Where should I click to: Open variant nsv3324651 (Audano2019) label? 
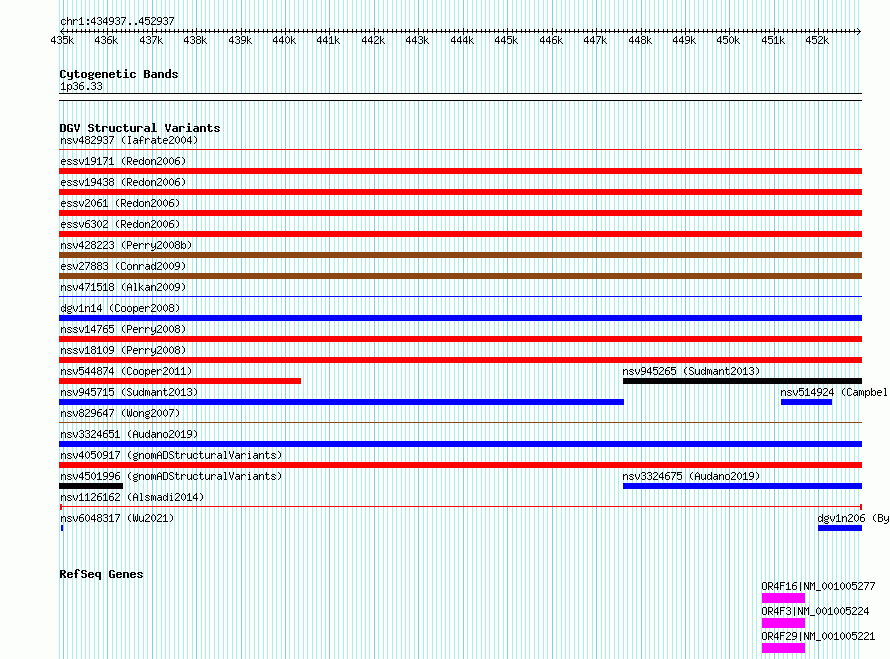(129, 434)
